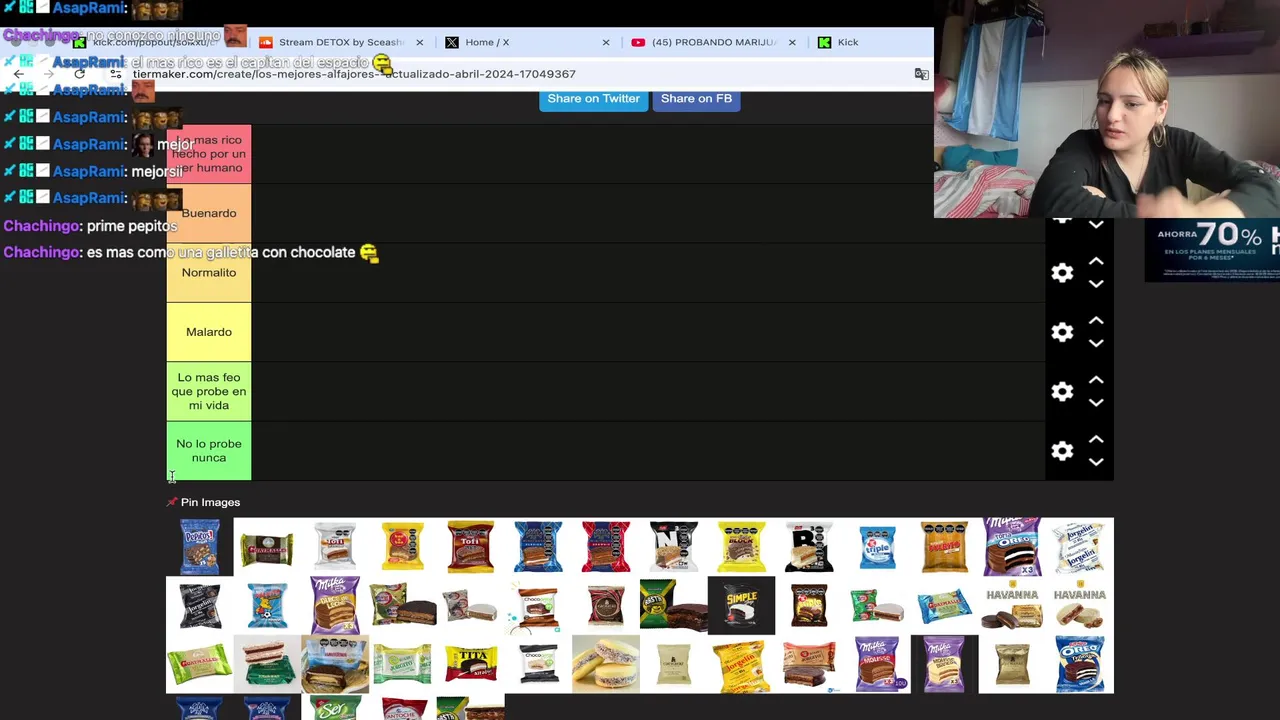Select the blue Oreo alfajor image

[x=1080, y=665]
